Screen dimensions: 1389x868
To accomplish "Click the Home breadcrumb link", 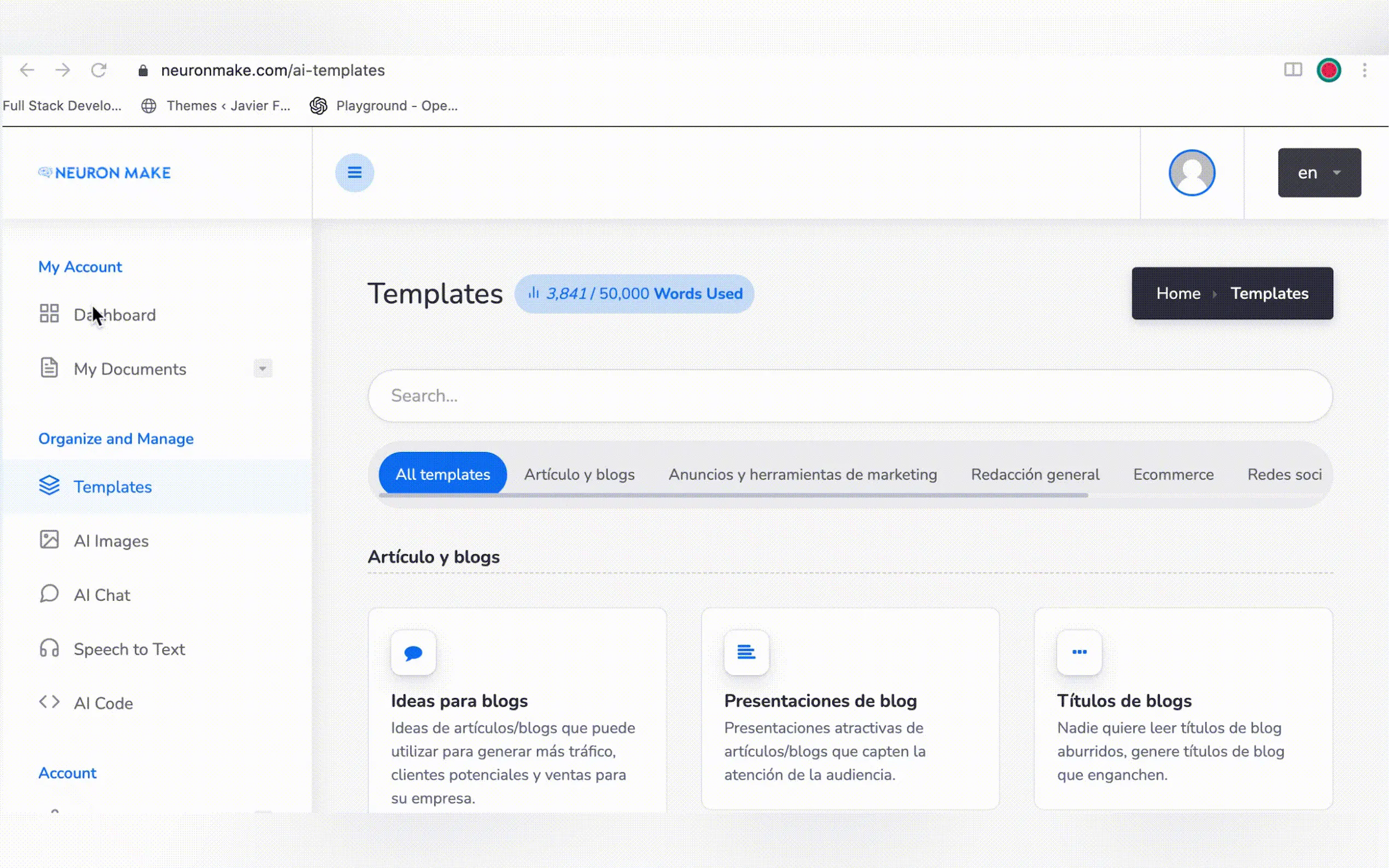I will (x=1178, y=294).
